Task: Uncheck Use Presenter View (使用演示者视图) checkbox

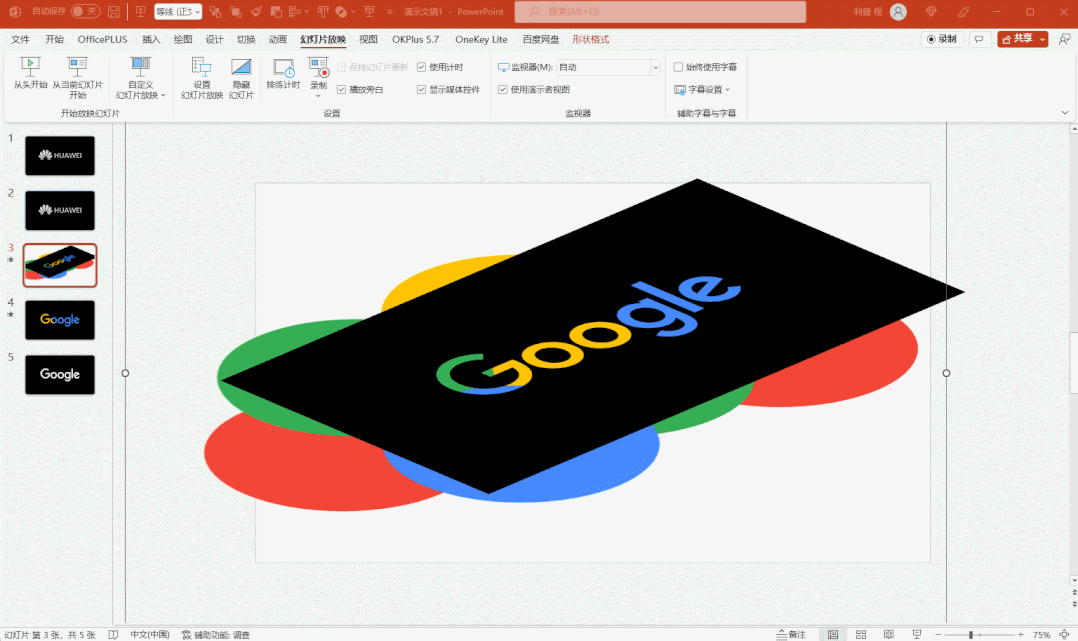Action: 503,89
